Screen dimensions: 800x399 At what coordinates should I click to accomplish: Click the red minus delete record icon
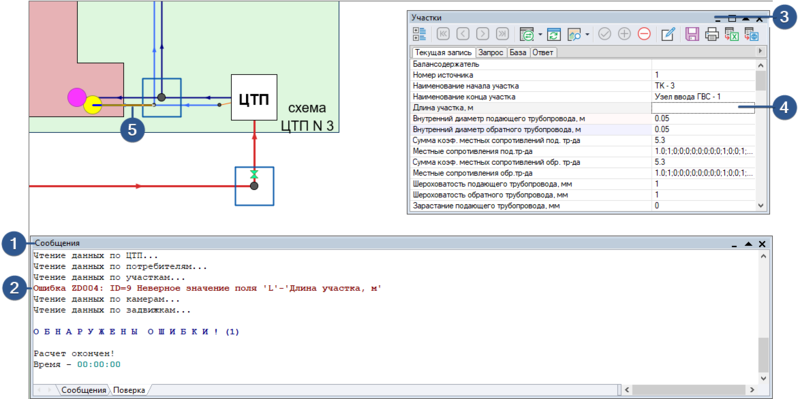[644, 34]
